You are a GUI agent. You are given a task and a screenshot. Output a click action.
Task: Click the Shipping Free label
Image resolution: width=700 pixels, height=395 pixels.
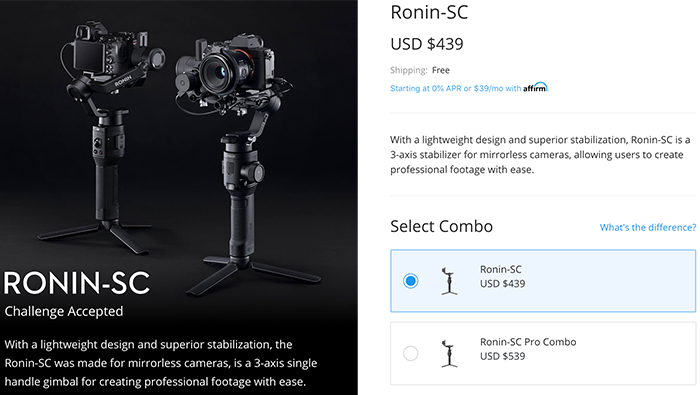[420, 70]
